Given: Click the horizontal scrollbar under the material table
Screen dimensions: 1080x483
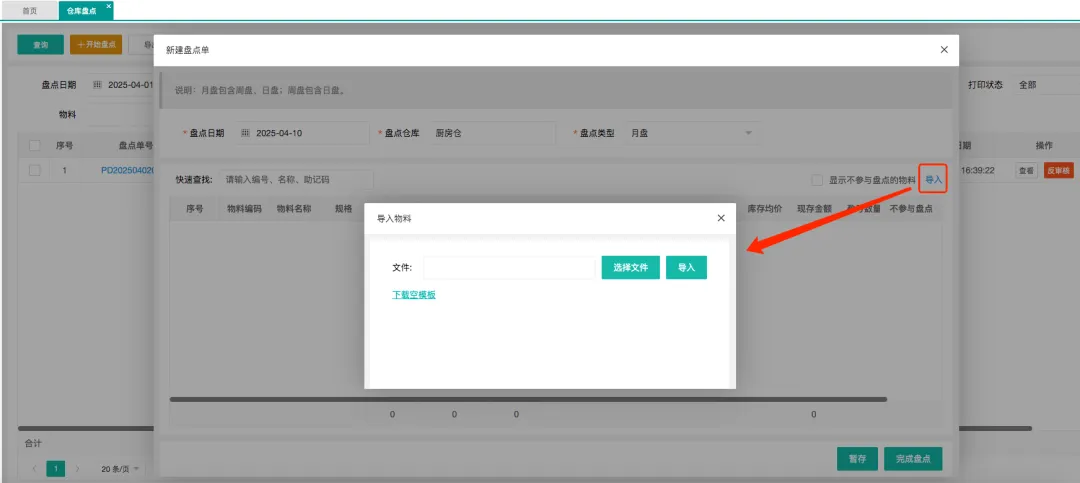Looking at the screenshot, I should point(528,399).
